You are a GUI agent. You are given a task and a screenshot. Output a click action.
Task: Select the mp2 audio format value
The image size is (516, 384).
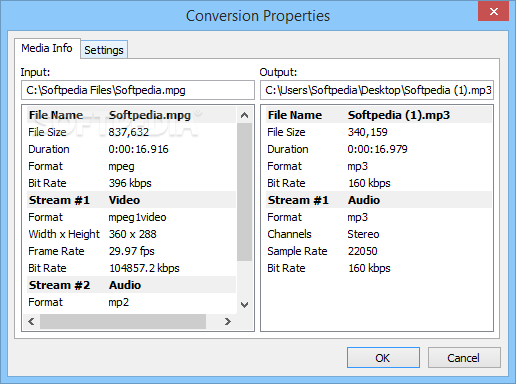pyautogui.click(x=119, y=302)
